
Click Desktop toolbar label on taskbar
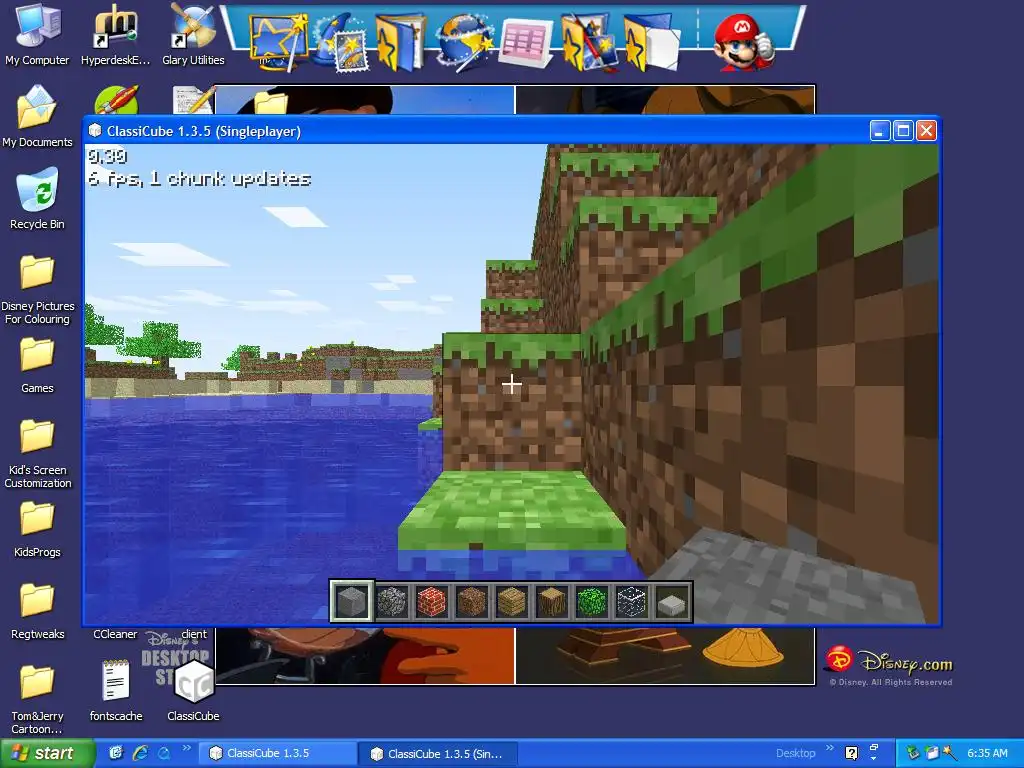(x=795, y=754)
